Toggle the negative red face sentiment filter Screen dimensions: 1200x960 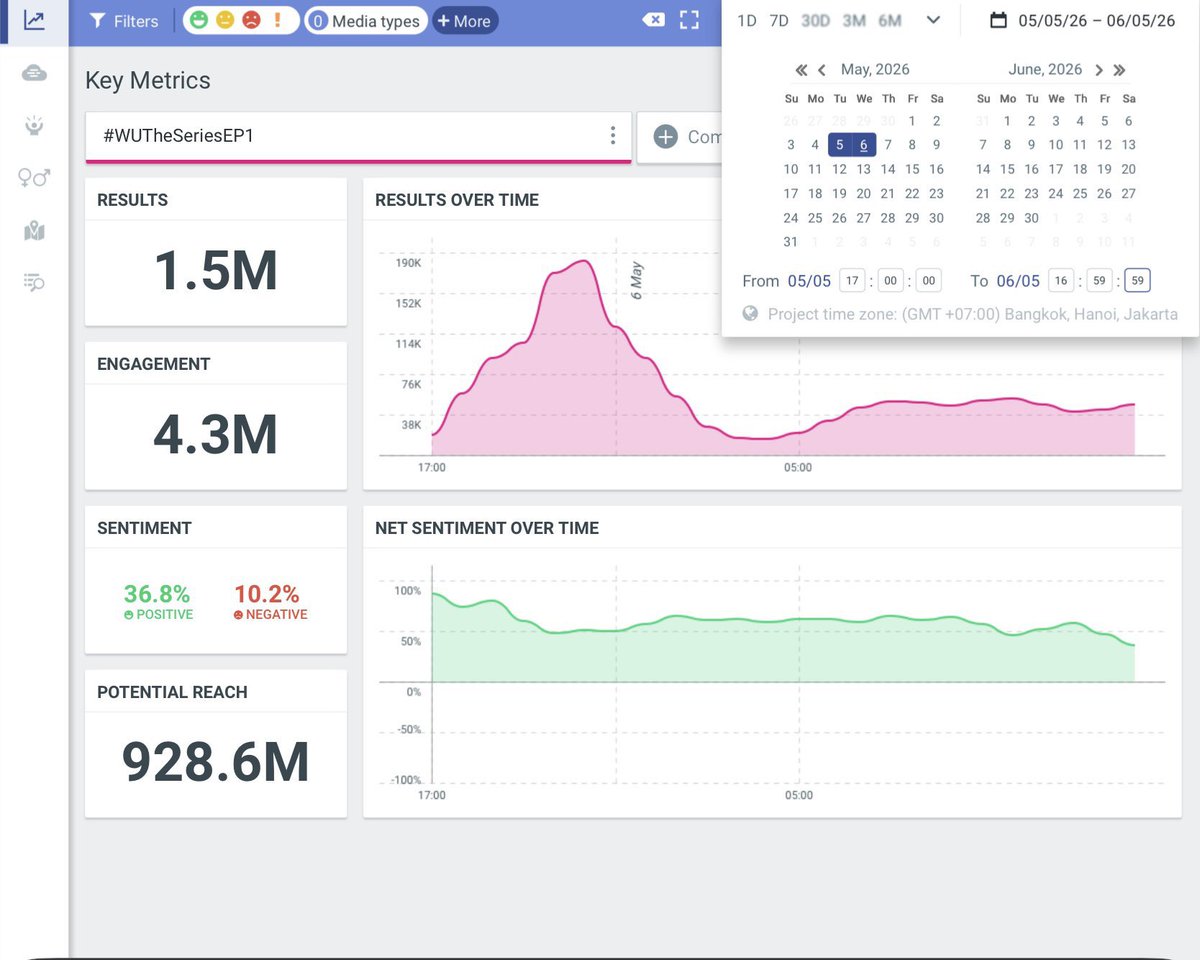coord(251,20)
